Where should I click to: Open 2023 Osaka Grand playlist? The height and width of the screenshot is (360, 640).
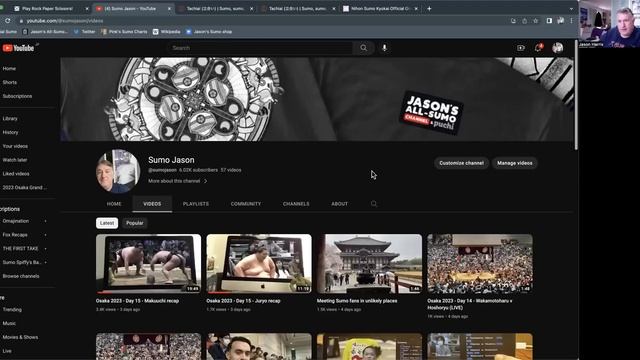pyautogui.click(x=24, y=188)
